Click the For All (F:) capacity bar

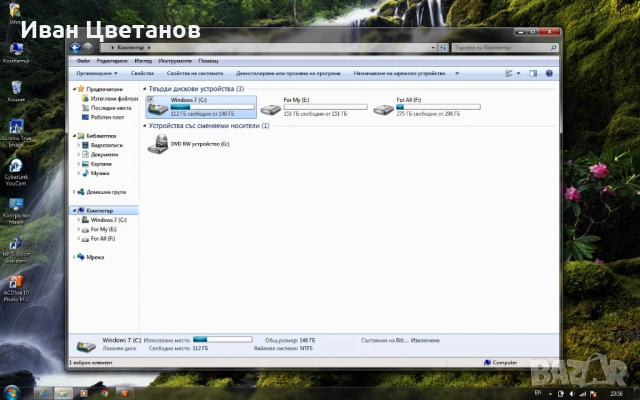(x=438, y=107)
